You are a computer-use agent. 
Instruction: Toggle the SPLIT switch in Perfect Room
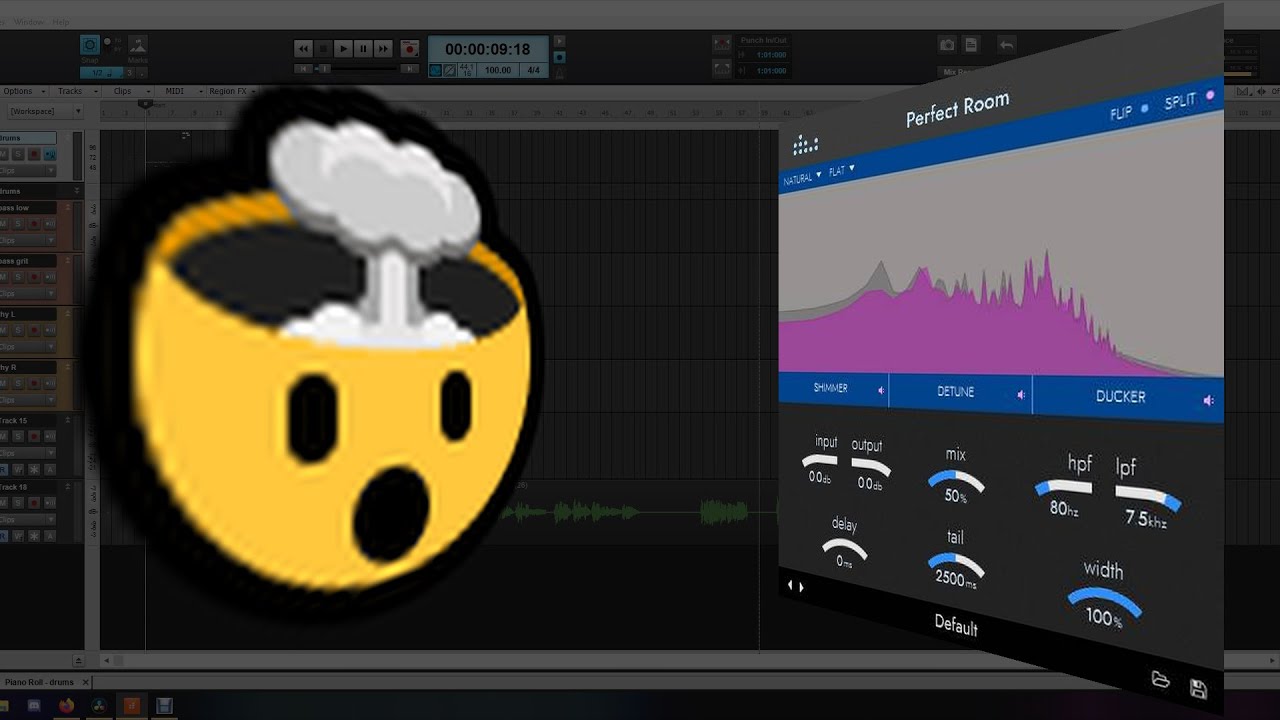pos(1190,100)
